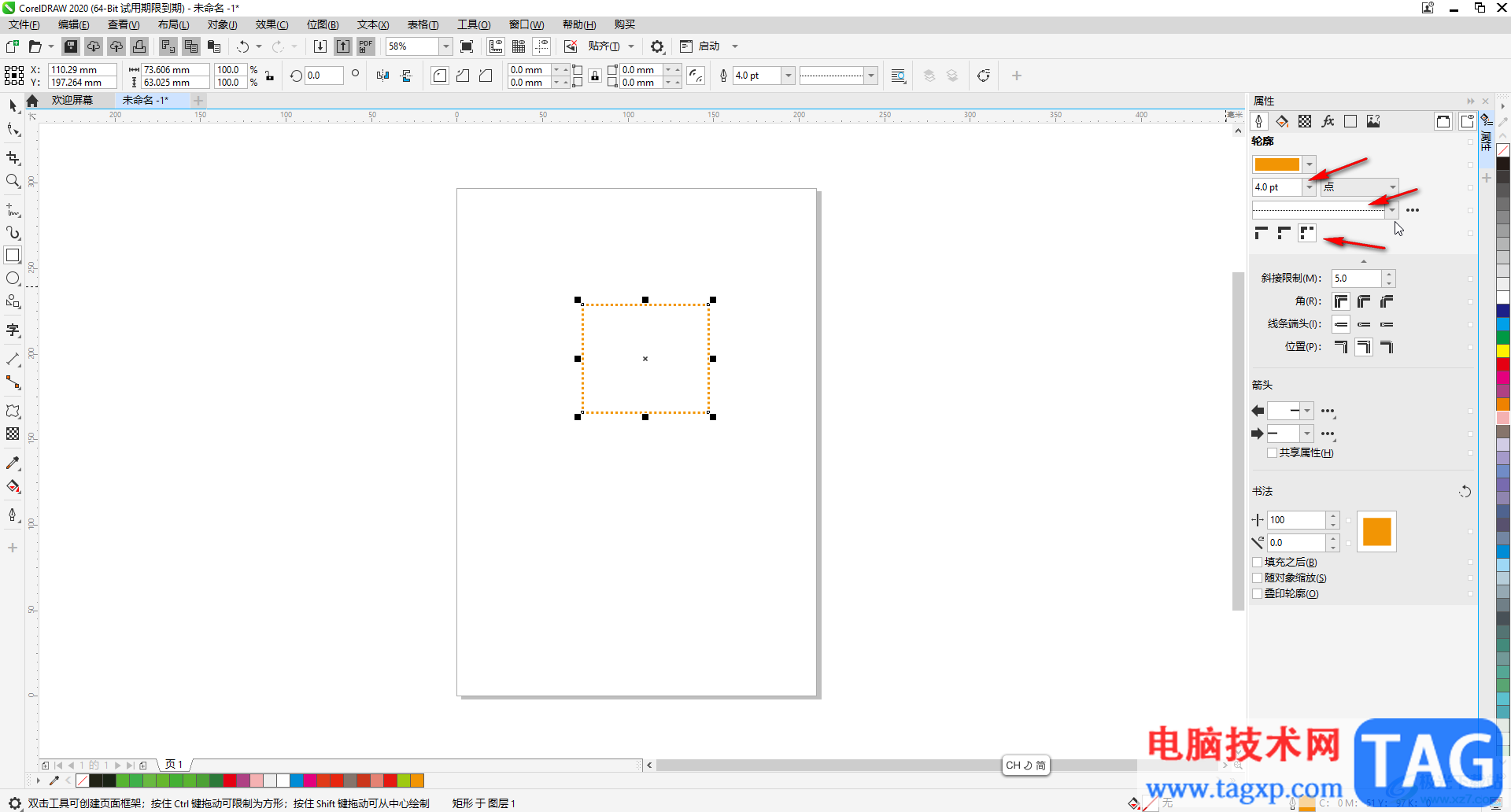This screenshot has height=812, width=1511.
Task: Open the outline unit 点 dropdown
Action: pyautogui.click(x=1392, y=187)
